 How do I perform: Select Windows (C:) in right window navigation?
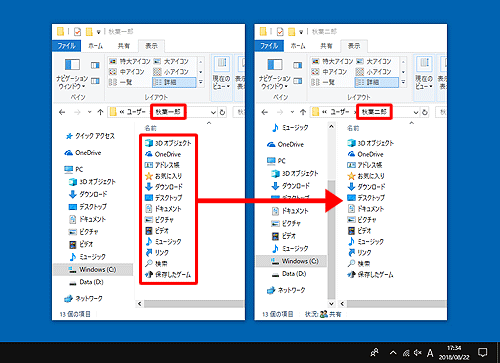click(x=291, y=261)
